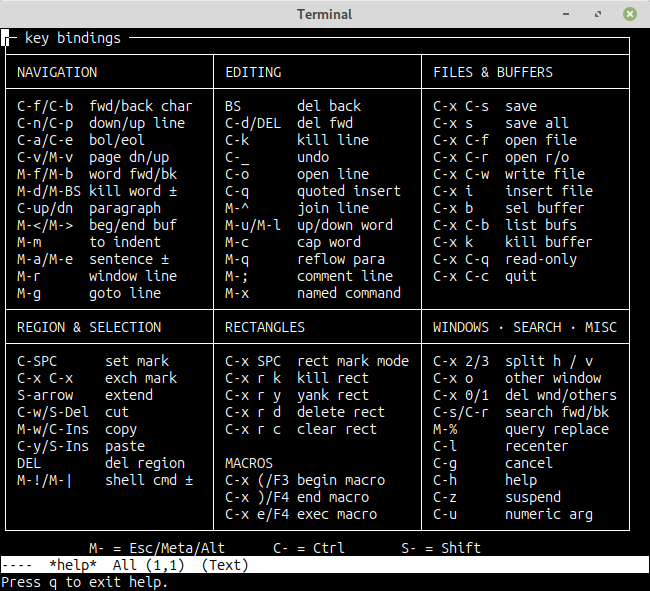Click the 'begin macro' row
The width and height of the screenshot is (650, 591).
point(305,480)
